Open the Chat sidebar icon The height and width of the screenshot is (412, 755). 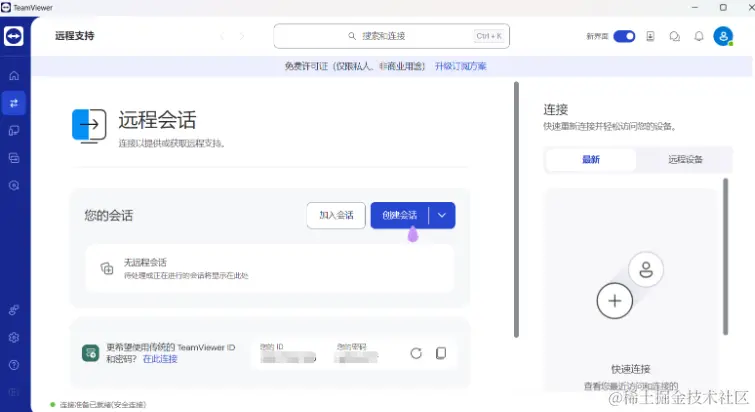coord(14,158)
